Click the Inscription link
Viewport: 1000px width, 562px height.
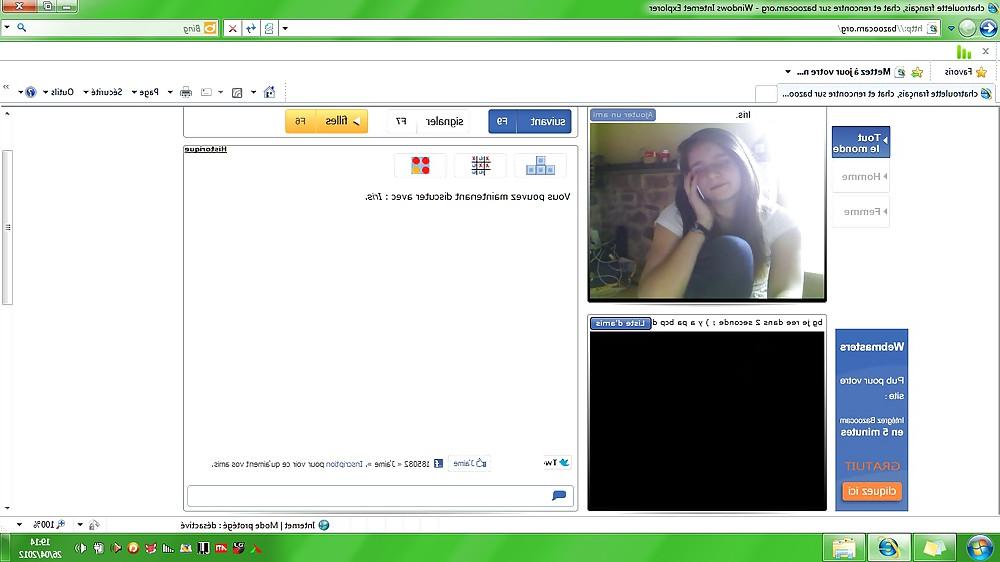[344, 464]
